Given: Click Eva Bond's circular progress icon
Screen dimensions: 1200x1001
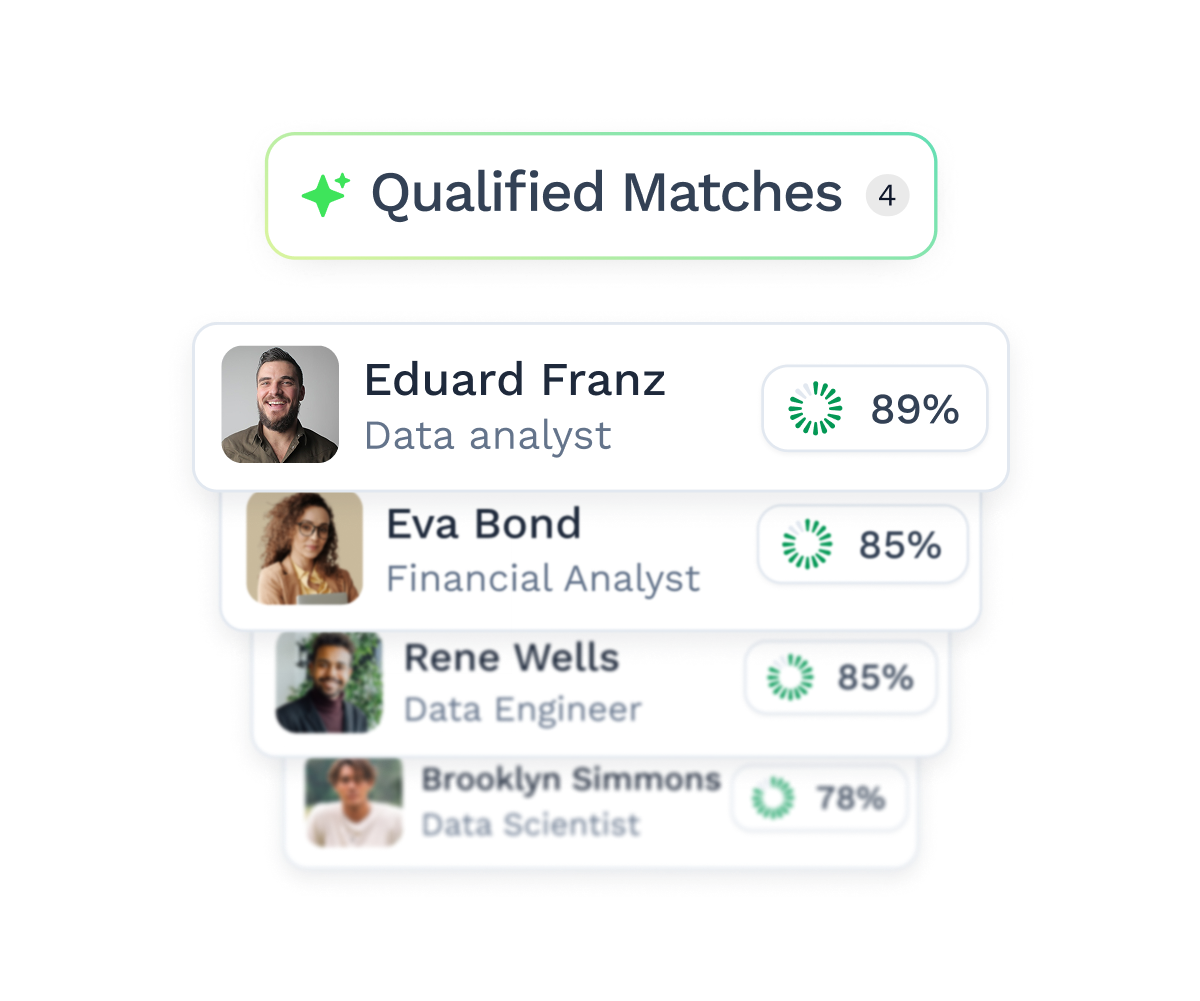Looking at the screenshot, I should click(807, 545).
